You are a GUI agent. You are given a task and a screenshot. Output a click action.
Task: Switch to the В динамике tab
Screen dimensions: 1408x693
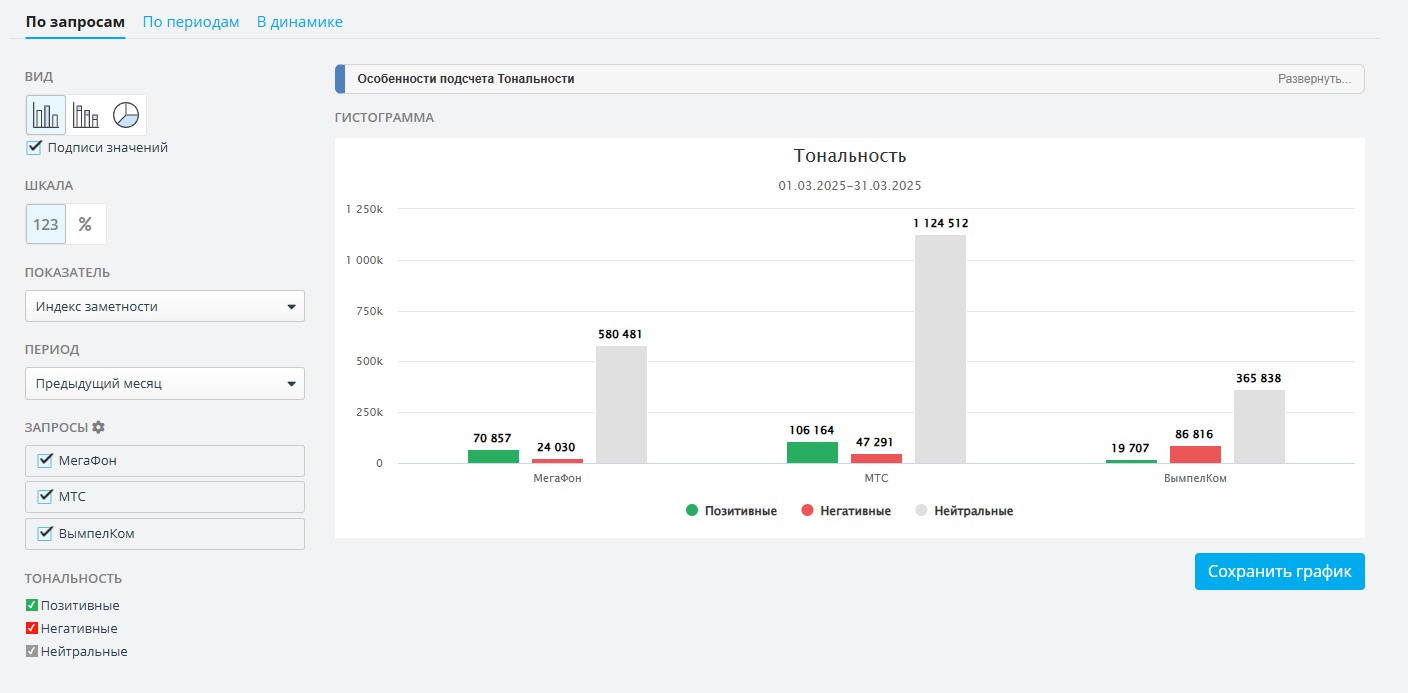(x=300, y=22)
